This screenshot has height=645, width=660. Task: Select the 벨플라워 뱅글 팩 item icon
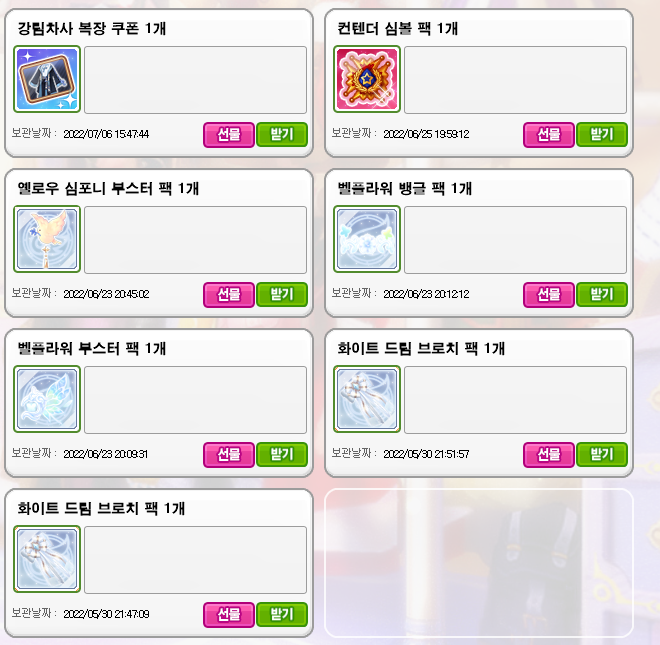tap(367, 239)
